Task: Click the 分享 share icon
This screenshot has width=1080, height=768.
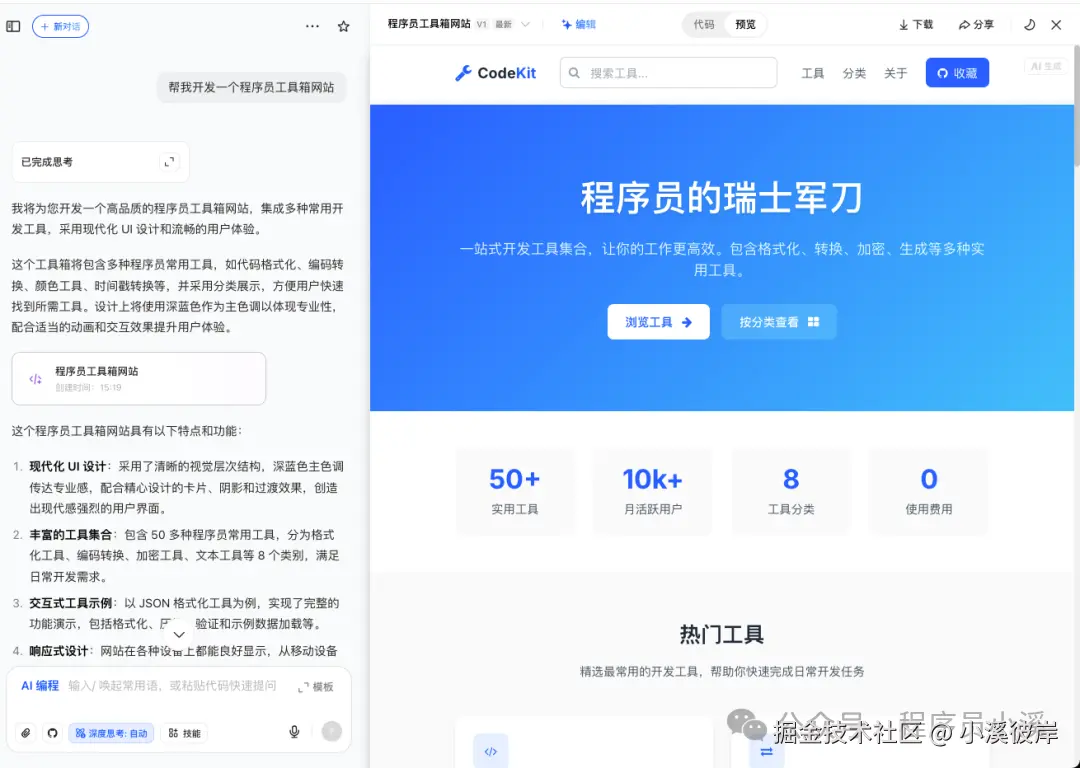Action: click(x=975, y=24)
